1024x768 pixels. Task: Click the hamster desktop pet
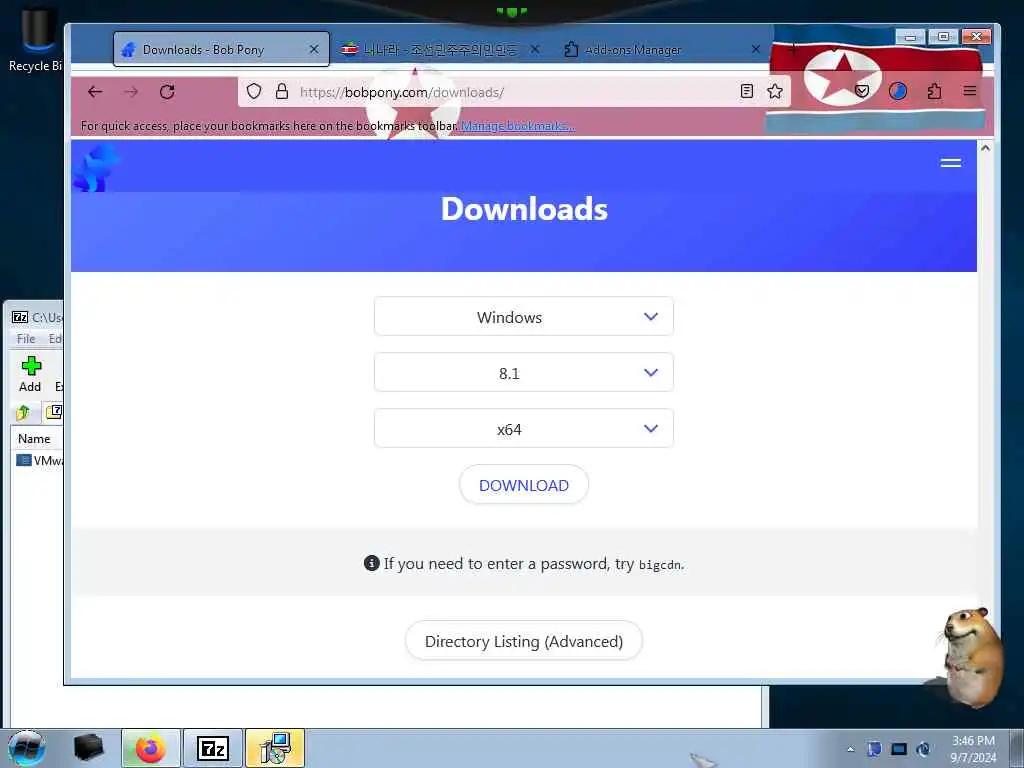(x=971, y=657)
